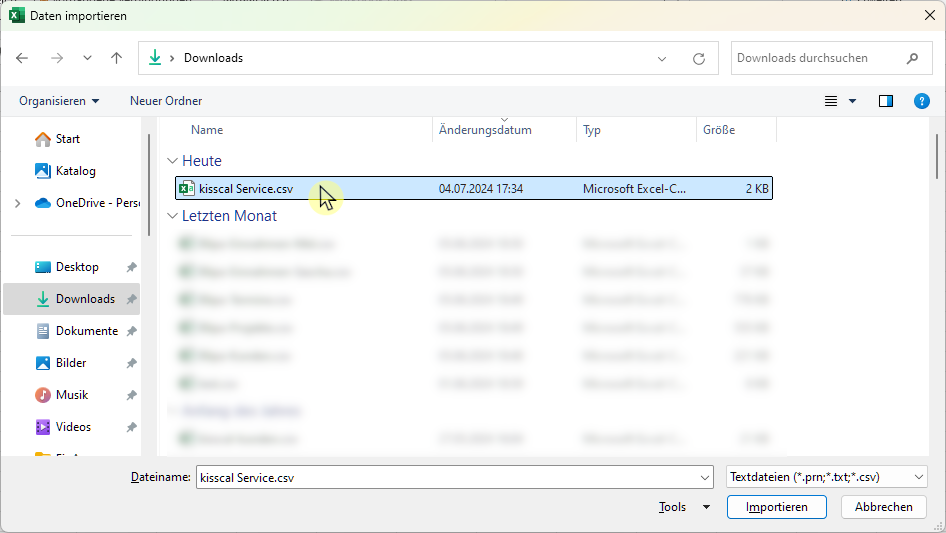This screenshot has height=533, width=946.
Task: Click the pin icon beside Desktop
Action: [132, 267]
